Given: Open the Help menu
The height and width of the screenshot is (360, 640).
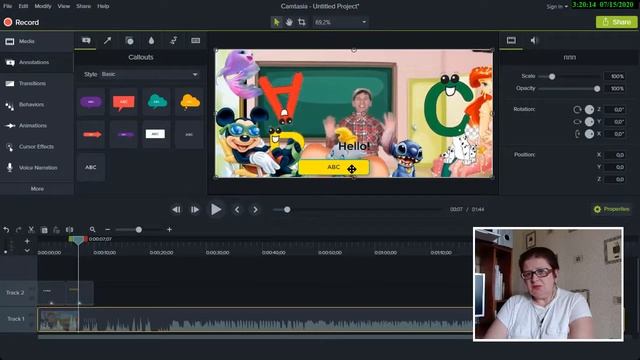Looking at the screenshot, I should coord(103,6).
